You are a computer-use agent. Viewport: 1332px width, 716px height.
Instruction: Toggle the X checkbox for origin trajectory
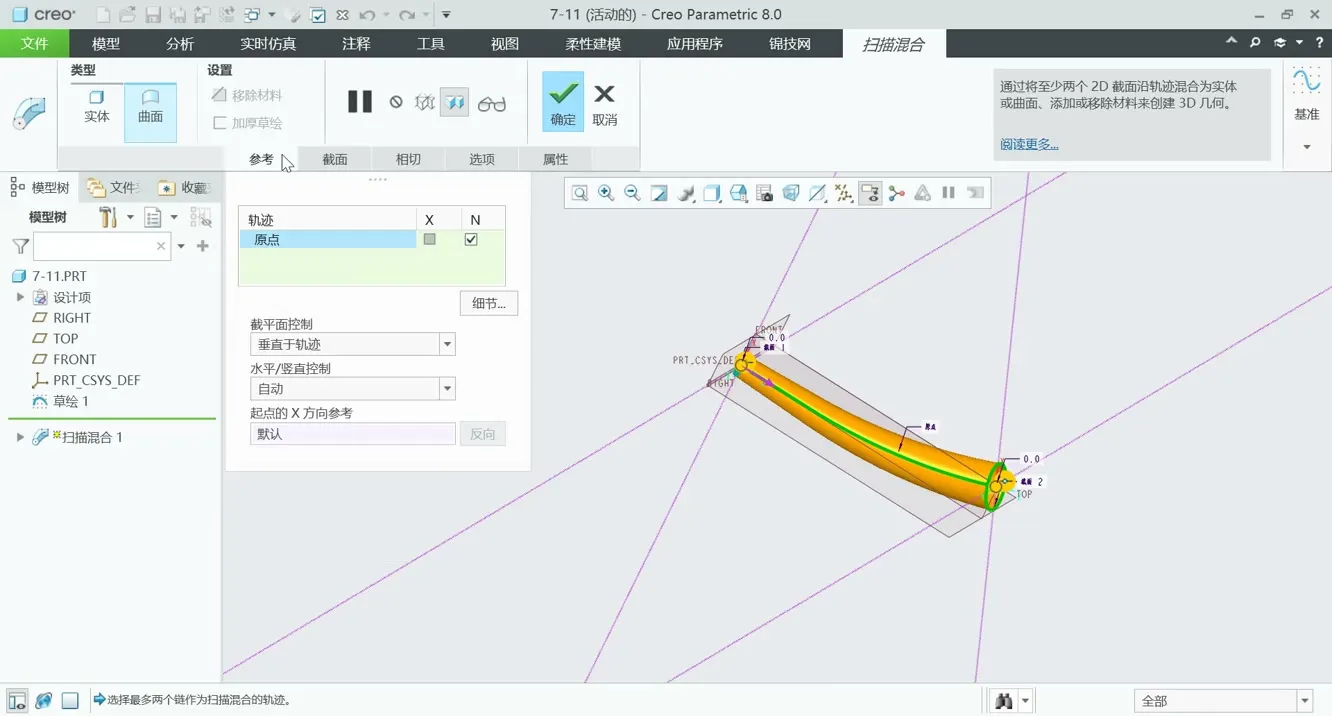pyautogui.click(x=430, y=240)
